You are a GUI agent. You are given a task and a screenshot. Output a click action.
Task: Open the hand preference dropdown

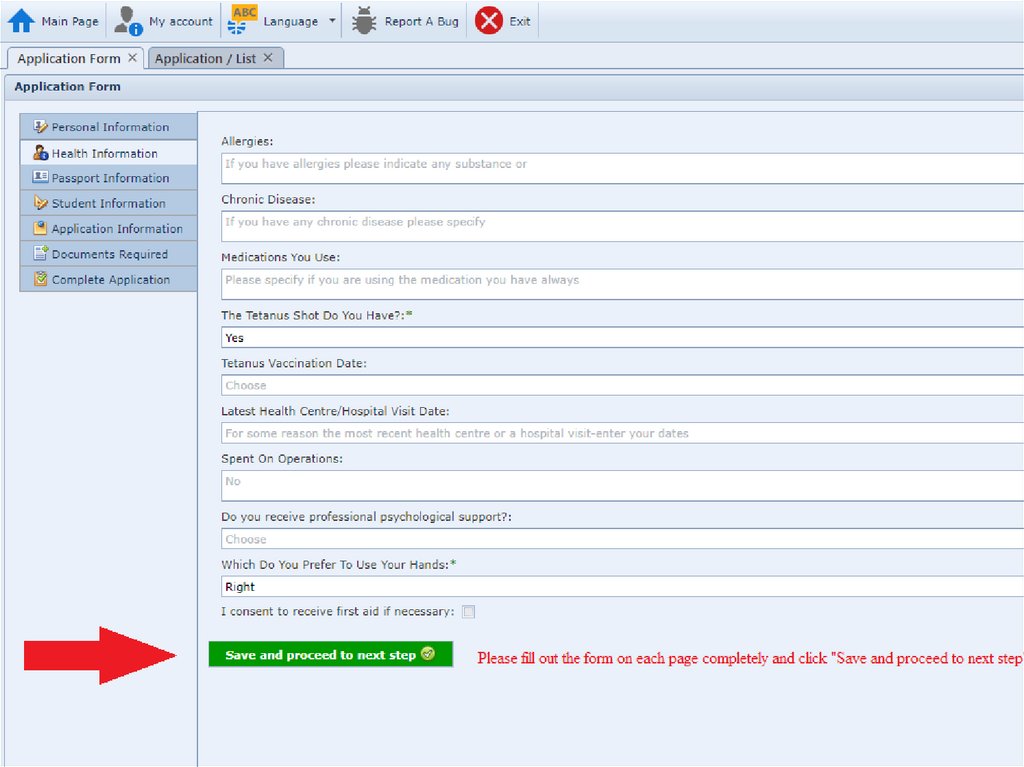620,587
